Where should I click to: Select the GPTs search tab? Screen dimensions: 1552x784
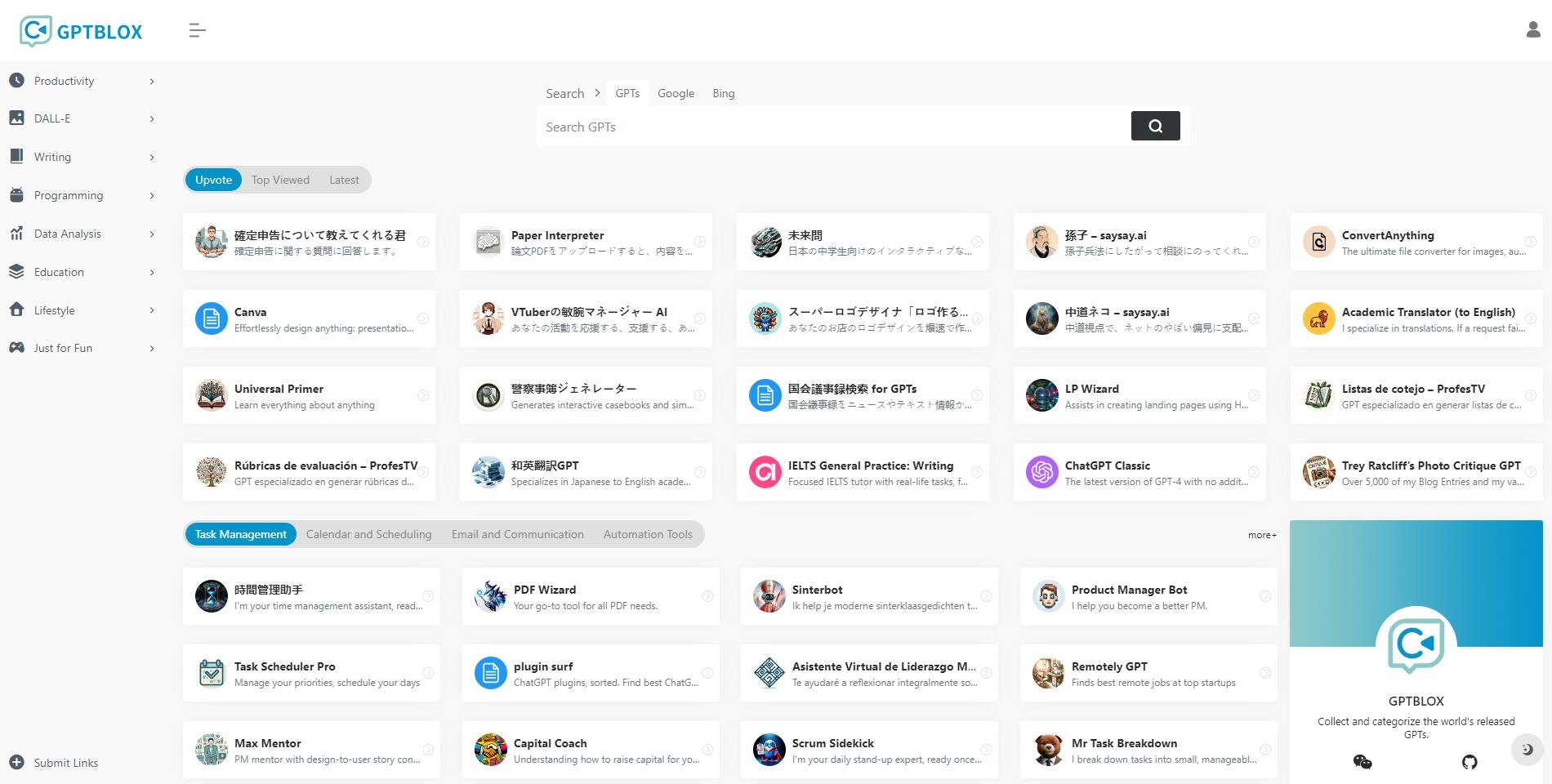pyautogui.click(x=627, y=93)
